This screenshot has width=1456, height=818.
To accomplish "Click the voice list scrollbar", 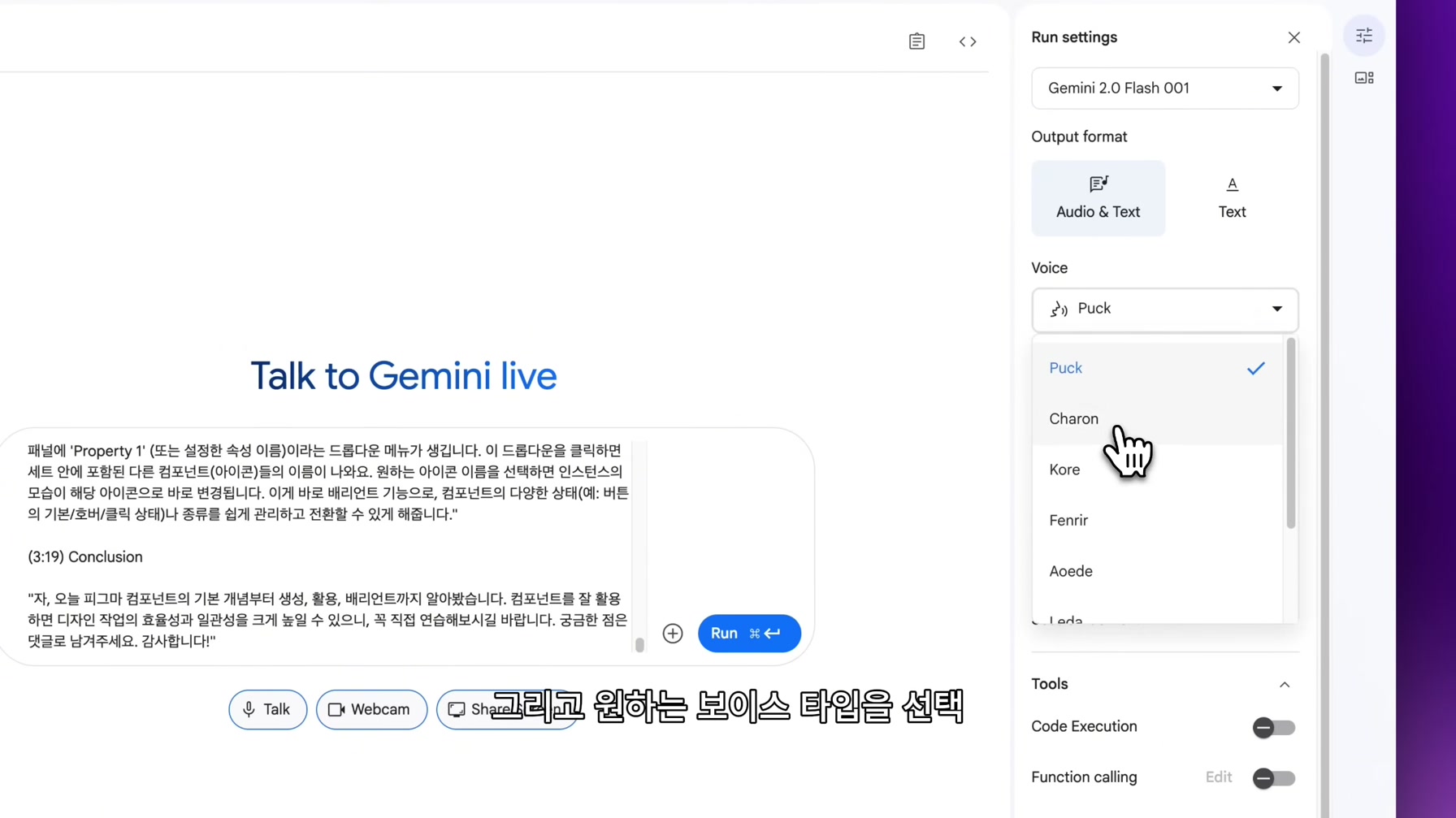I will [x=1290, y=434].
